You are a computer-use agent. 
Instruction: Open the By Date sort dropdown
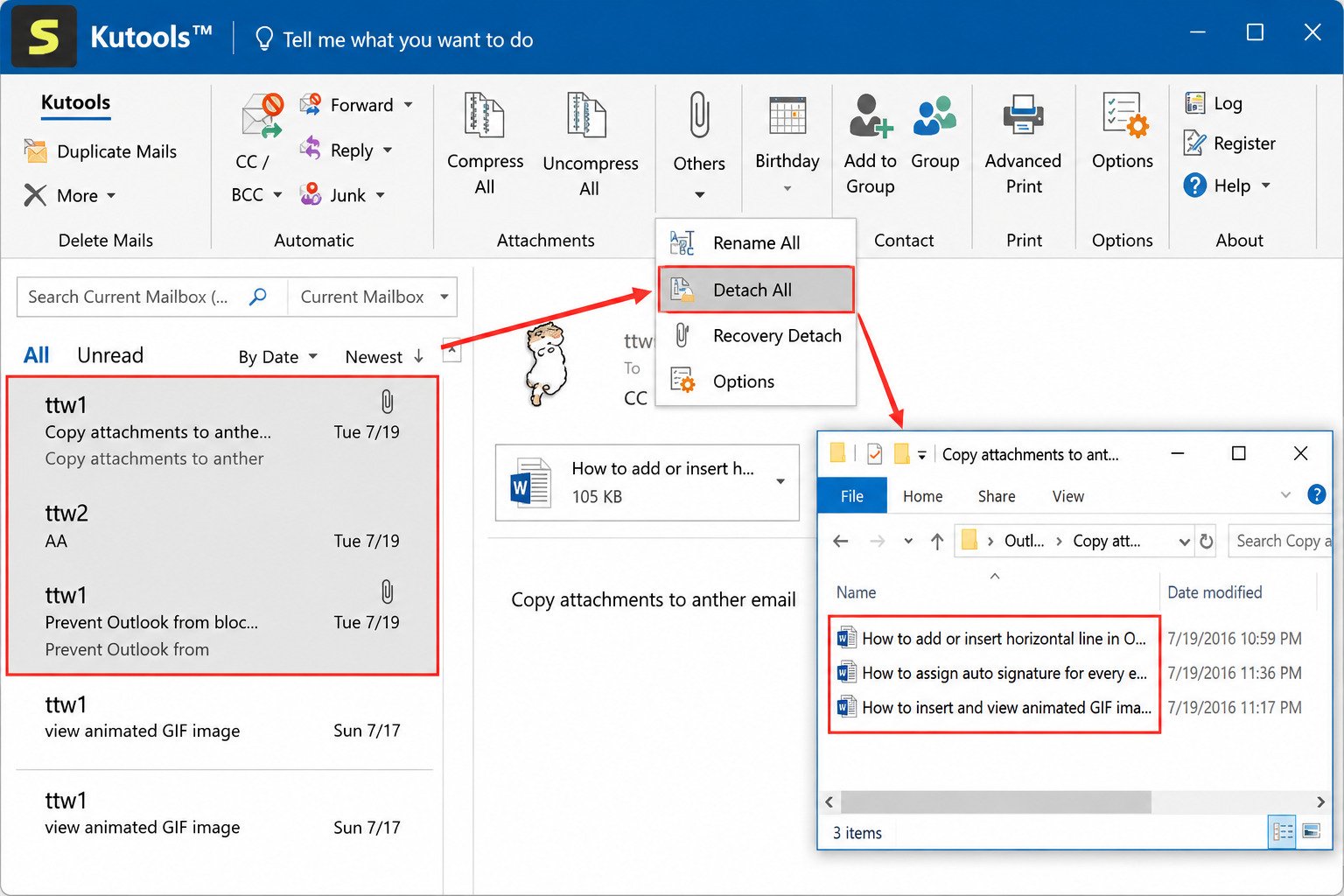tap(277, 357)
